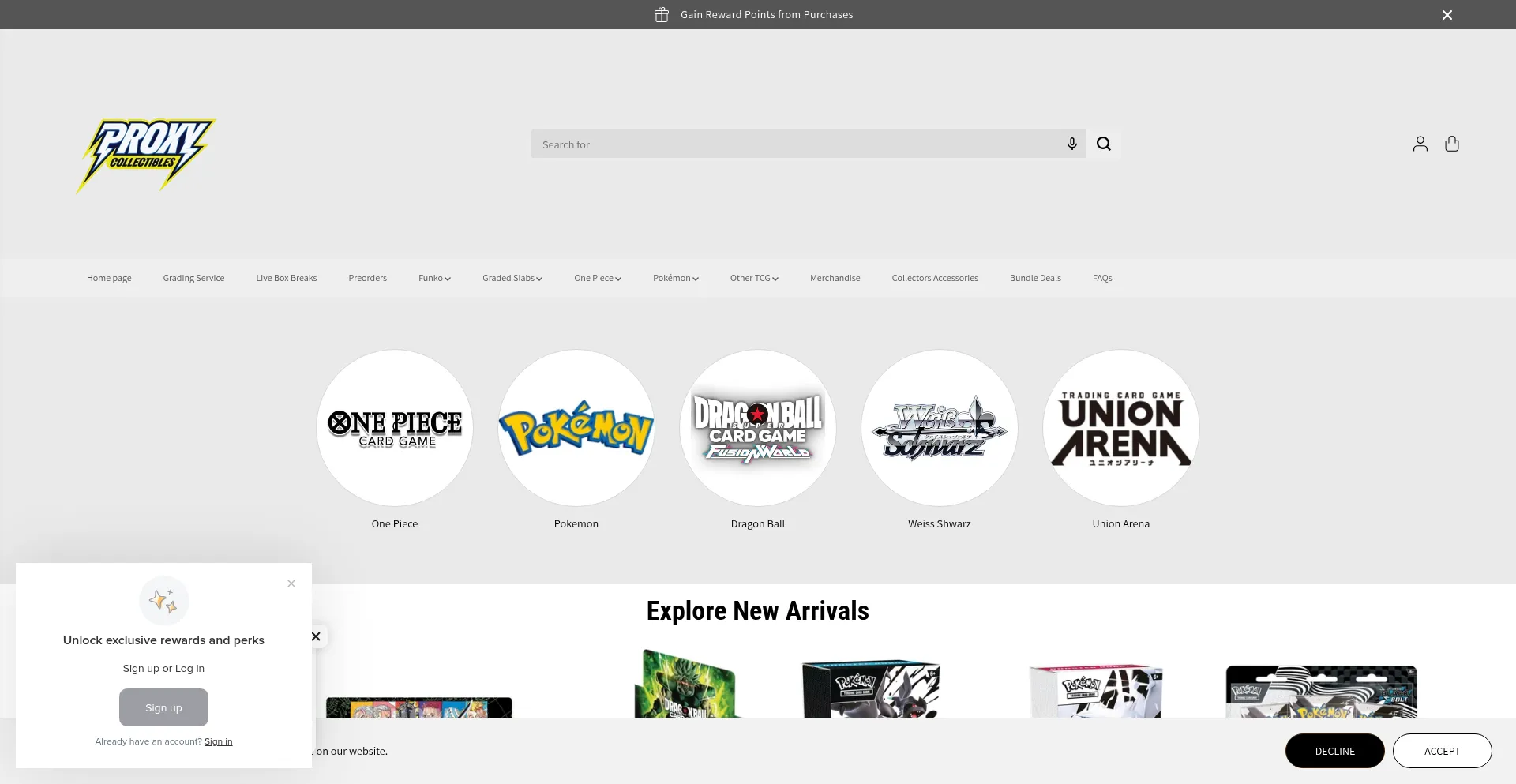The width and height of the screenshot is (1516, 784).
Task: Expand the Funko dropdown menu
Action: click(x=434, y=278)
